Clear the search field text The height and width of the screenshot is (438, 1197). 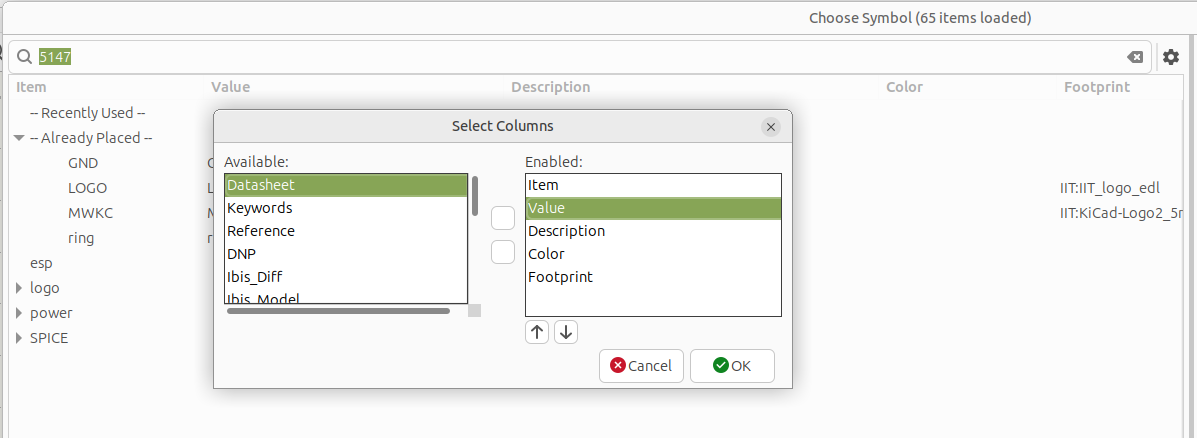pyautogui.click(x=1135, y=57)
